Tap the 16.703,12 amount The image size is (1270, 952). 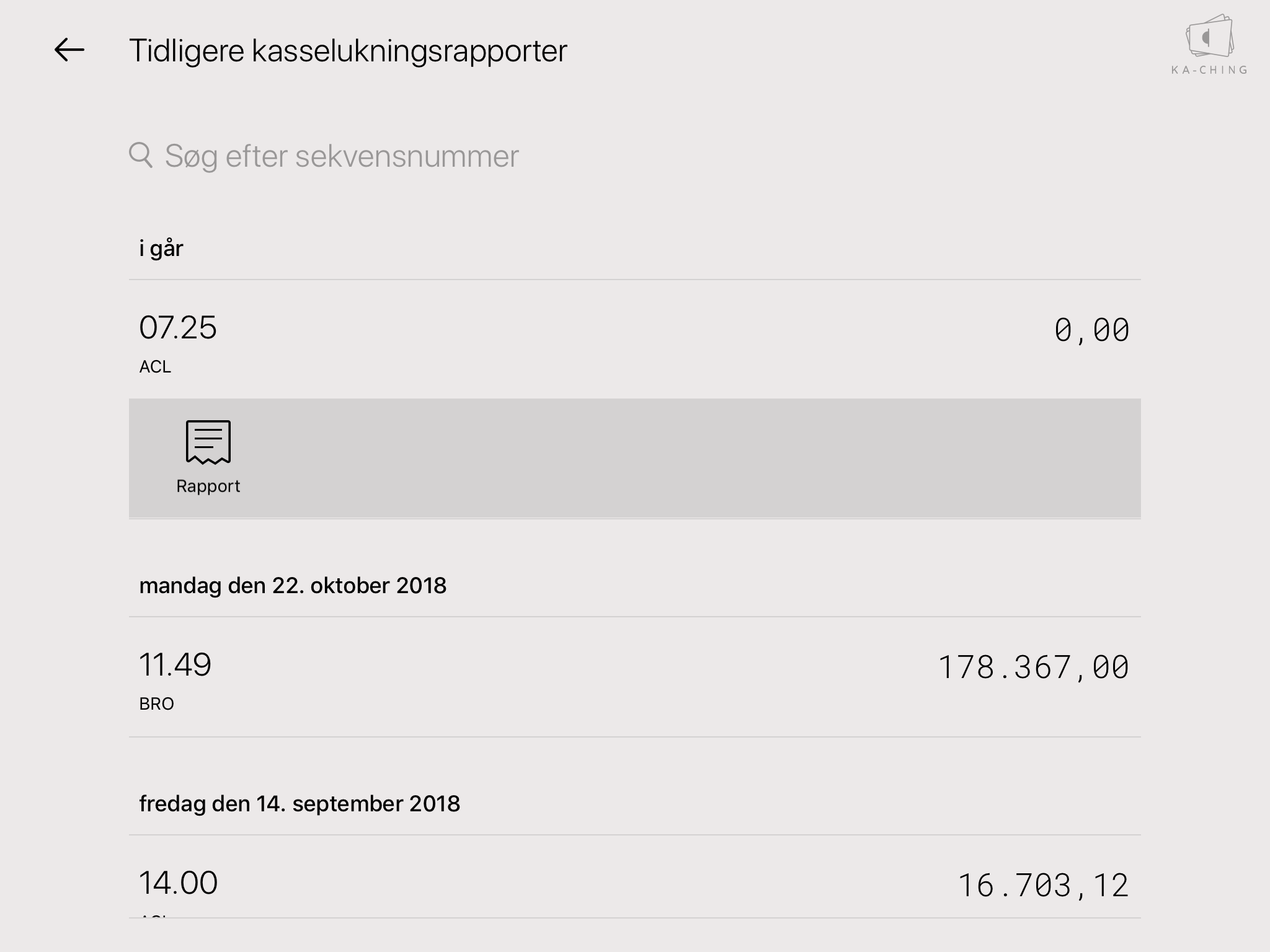tap(1043, 885)
